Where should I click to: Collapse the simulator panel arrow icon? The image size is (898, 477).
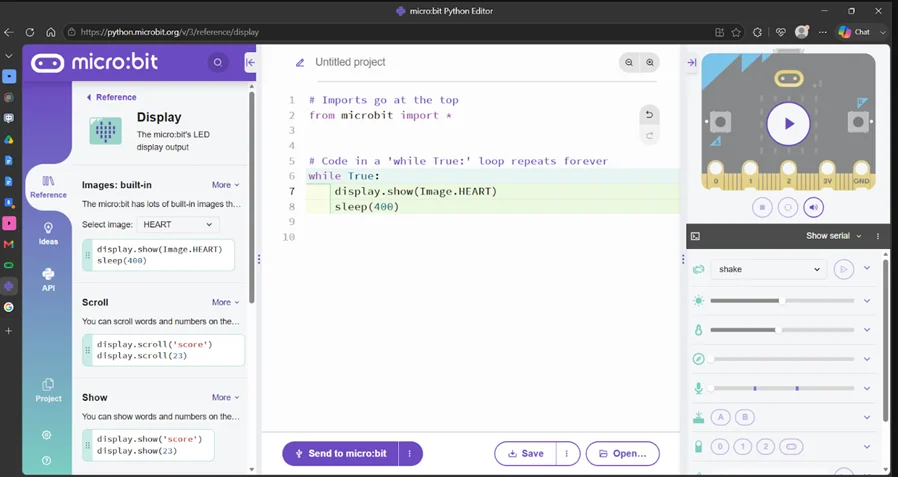click(x=692, y=62)
